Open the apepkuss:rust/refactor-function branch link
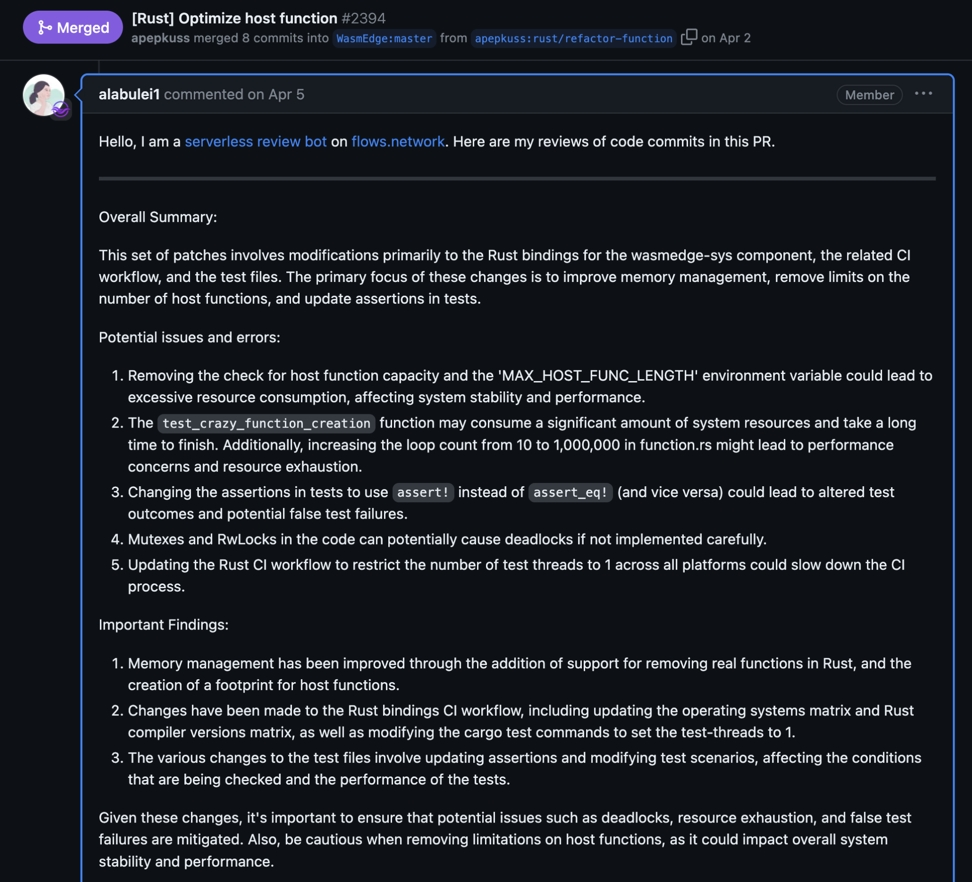The image size is (972, 882). point(573,38)
